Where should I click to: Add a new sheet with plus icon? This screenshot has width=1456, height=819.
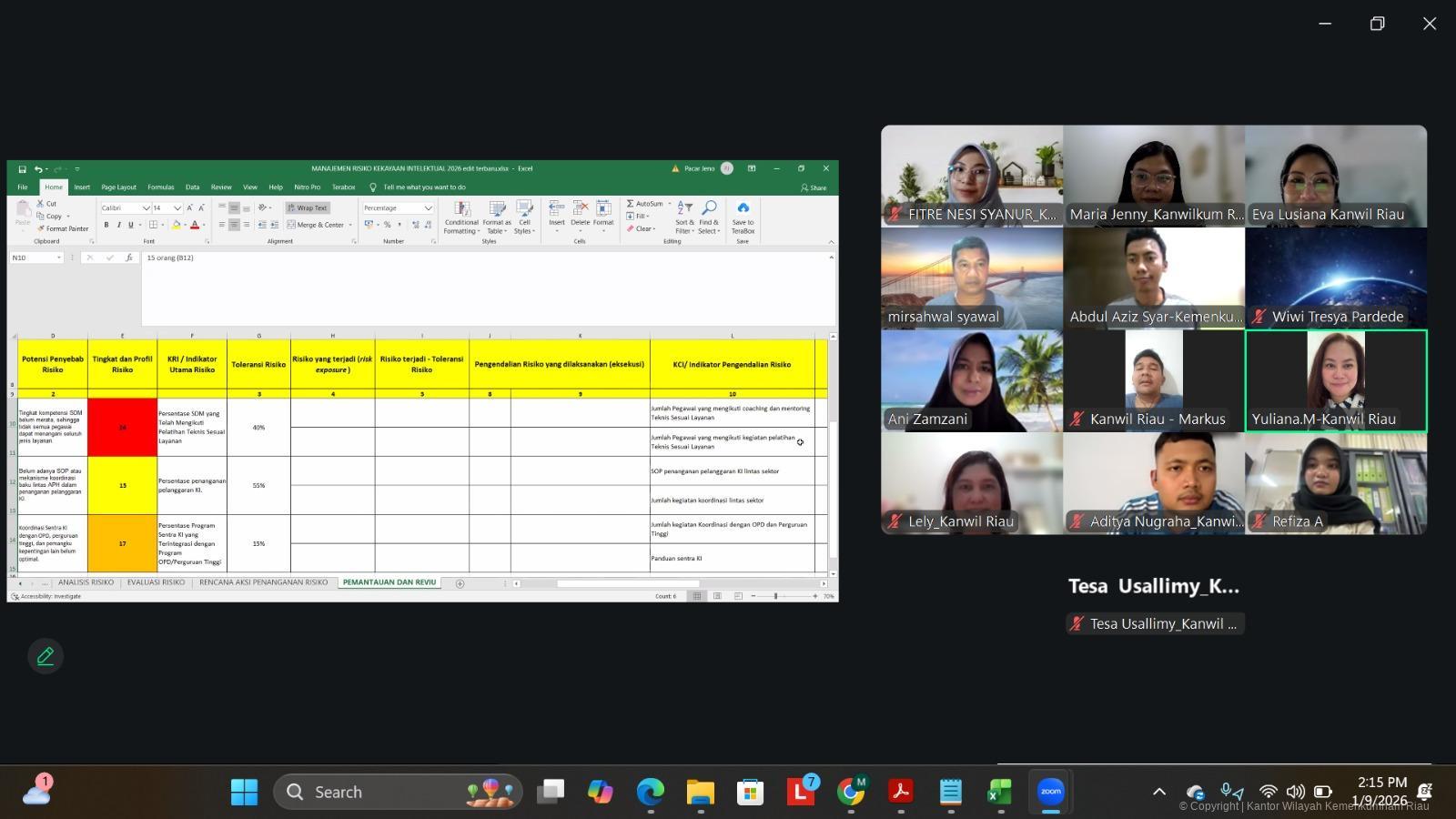click(460, 583)
